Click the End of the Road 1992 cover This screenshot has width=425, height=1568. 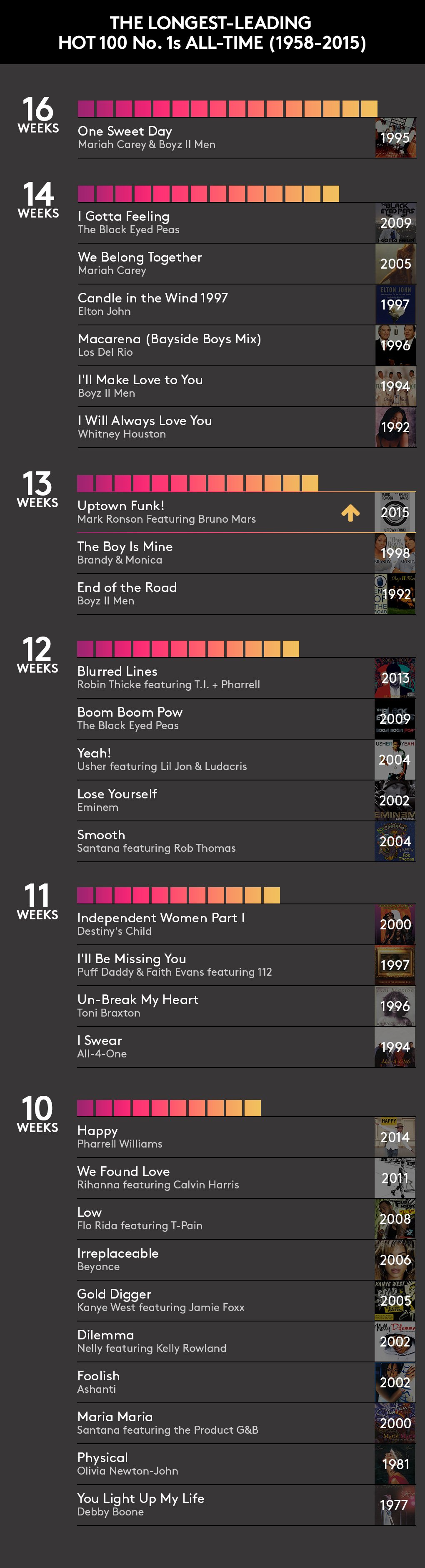click(395, 594)
